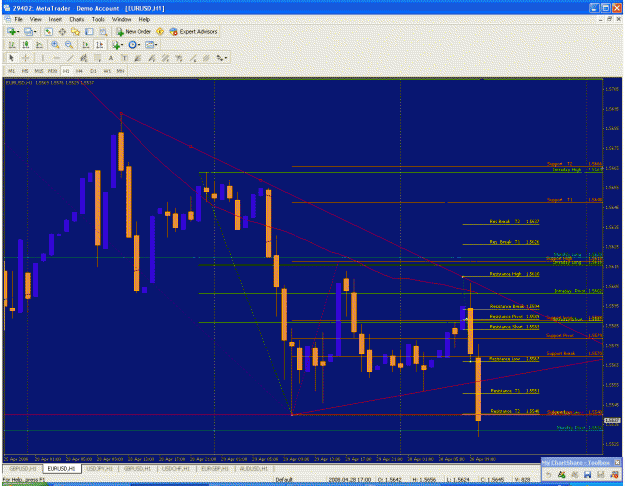Close the ChartShare Toolbox panel

click(617, 462)
